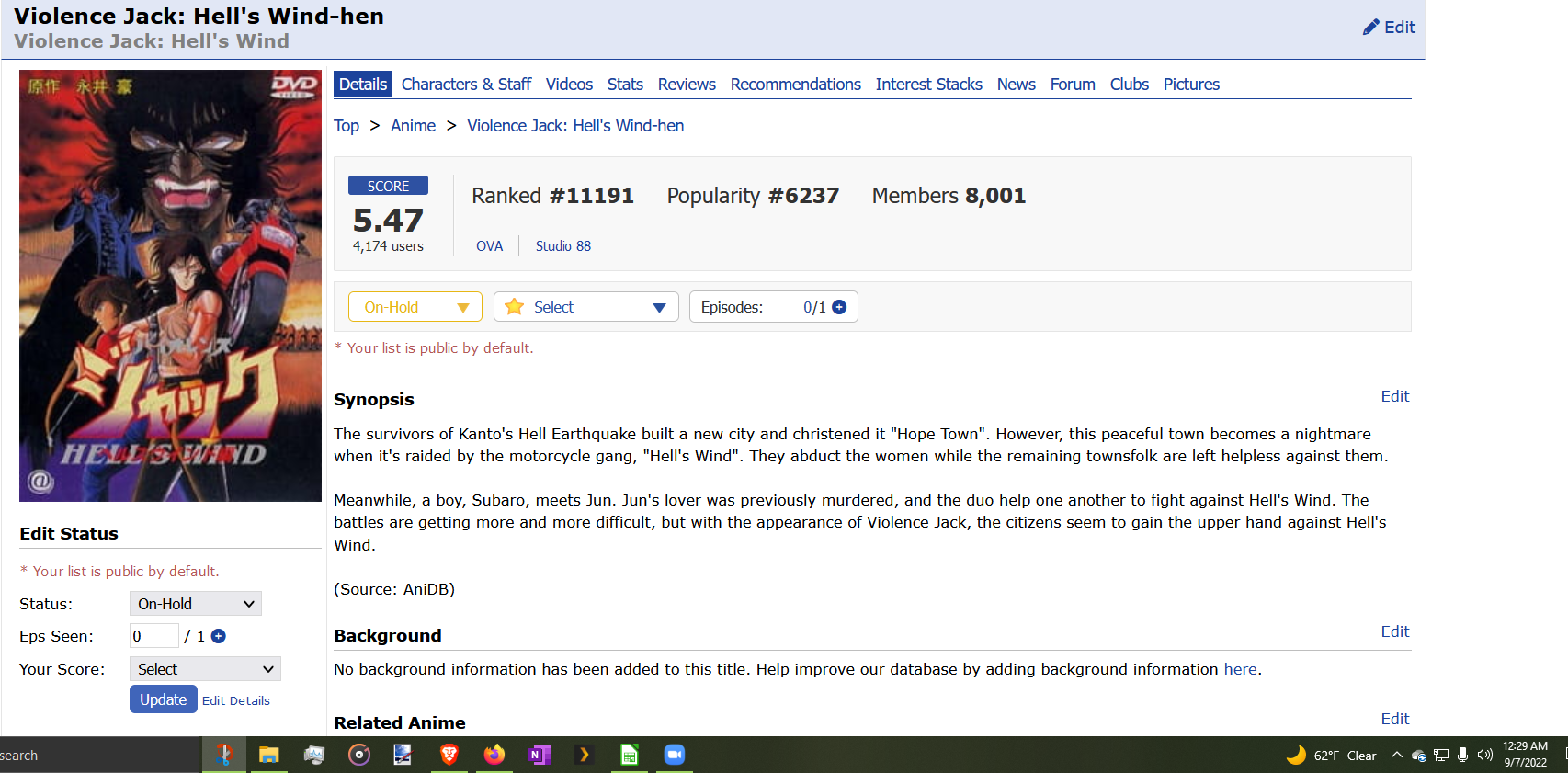Open the Recommendations tab
This screenshot has width=1568, height=773.
[x=796, y=85]
